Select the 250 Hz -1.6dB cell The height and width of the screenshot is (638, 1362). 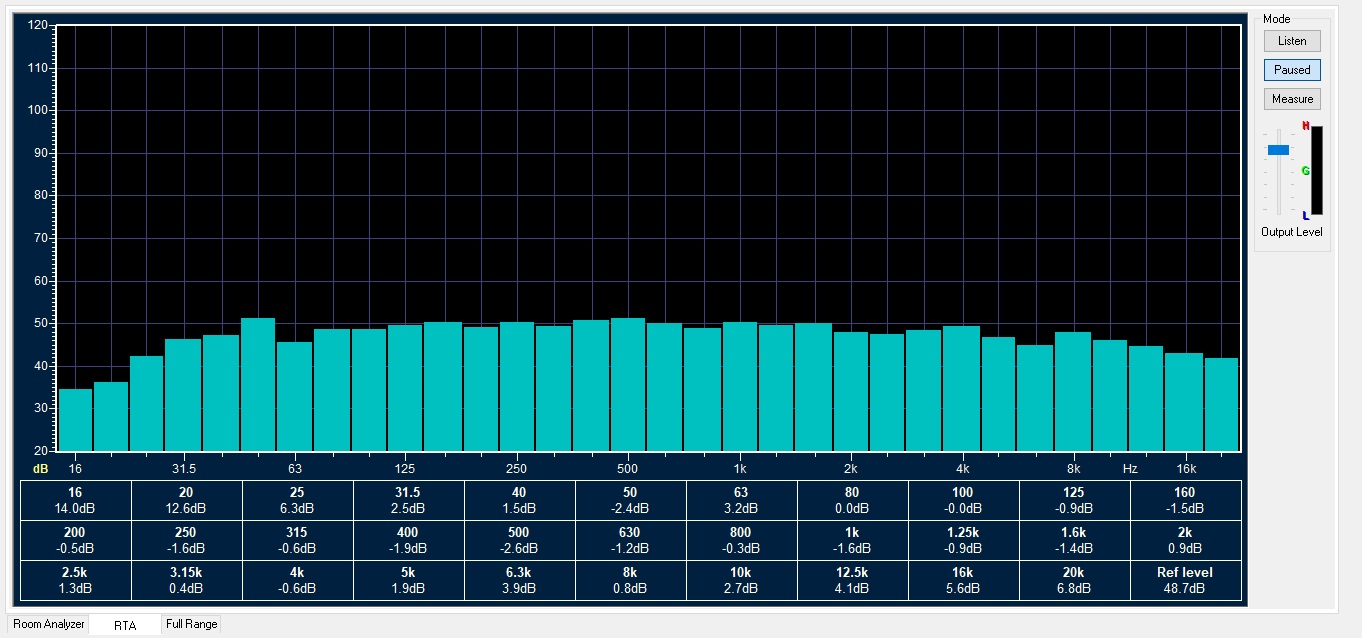(x=186, y=540)
